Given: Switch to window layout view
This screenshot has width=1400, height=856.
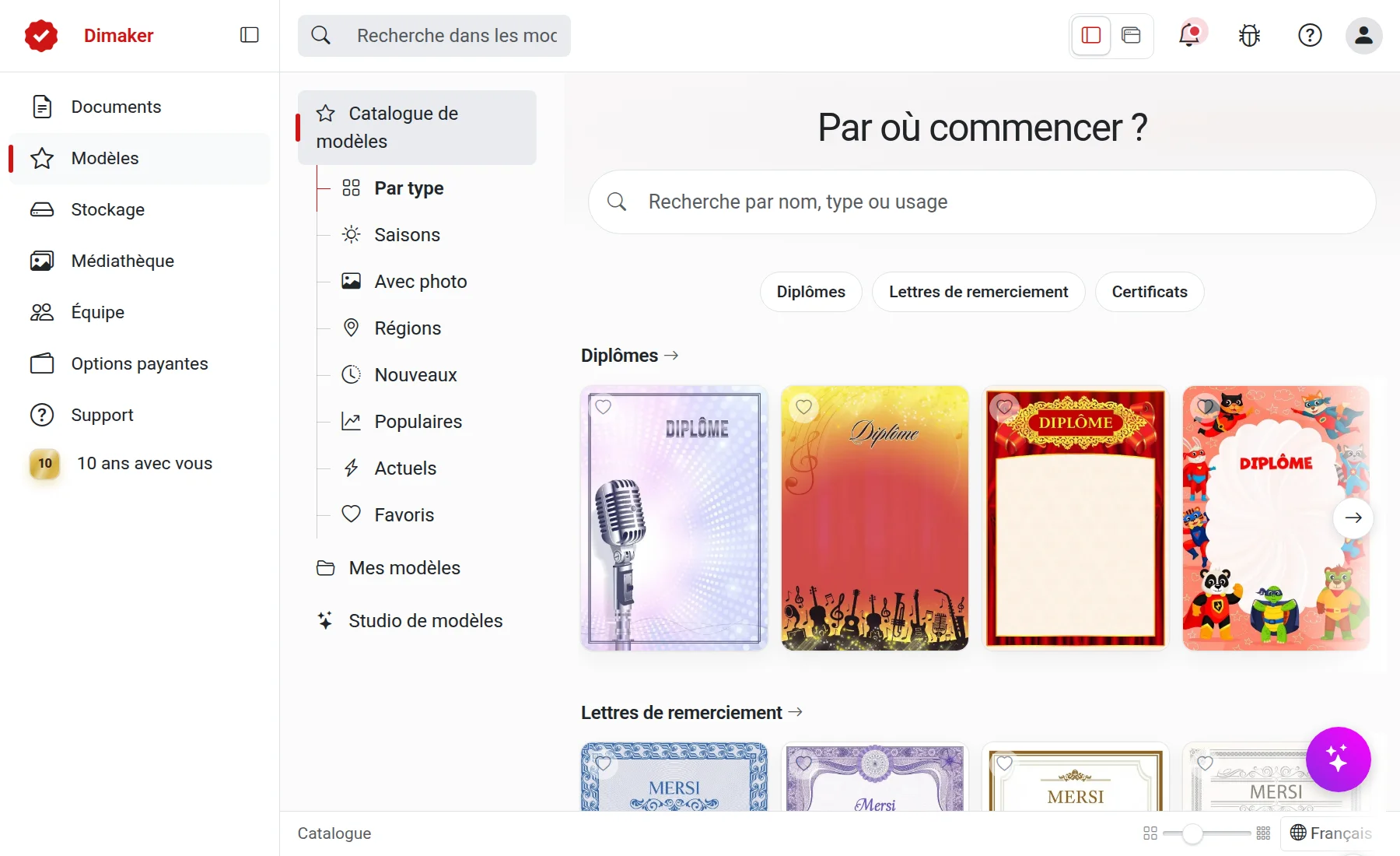Looking at the screenshot, I should click(1131, 35).
